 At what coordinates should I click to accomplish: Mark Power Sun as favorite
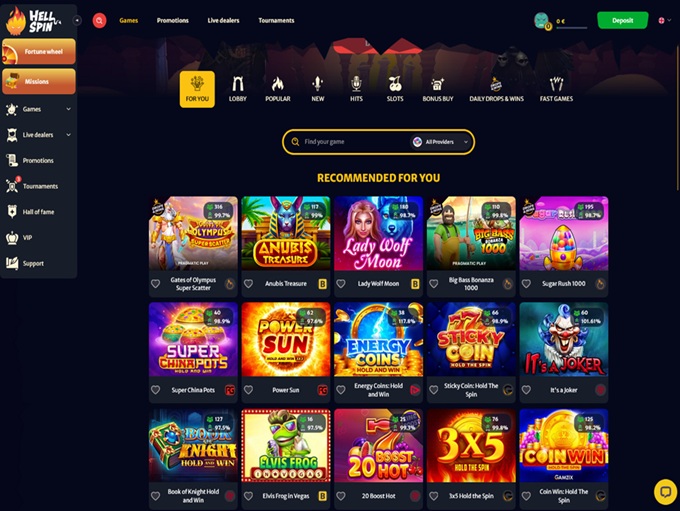248,390
